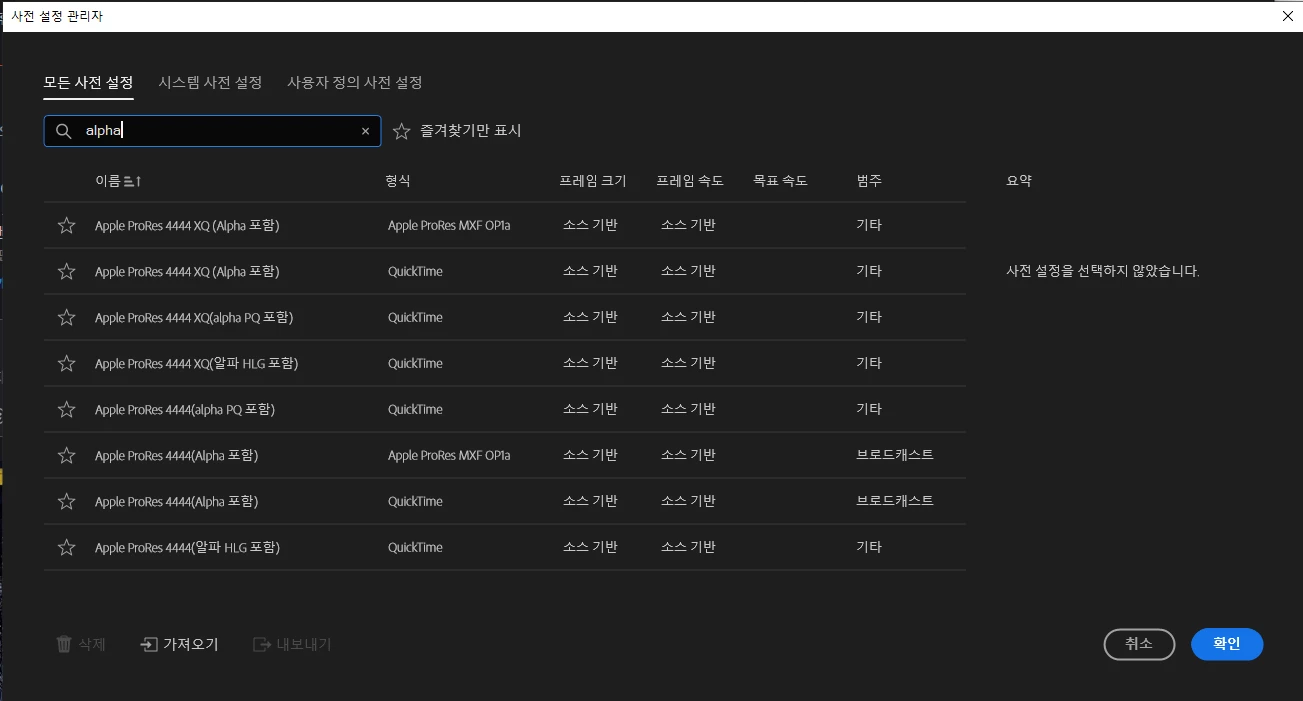Clear the alpha search text with the x icon

click(x=365, y=131)
